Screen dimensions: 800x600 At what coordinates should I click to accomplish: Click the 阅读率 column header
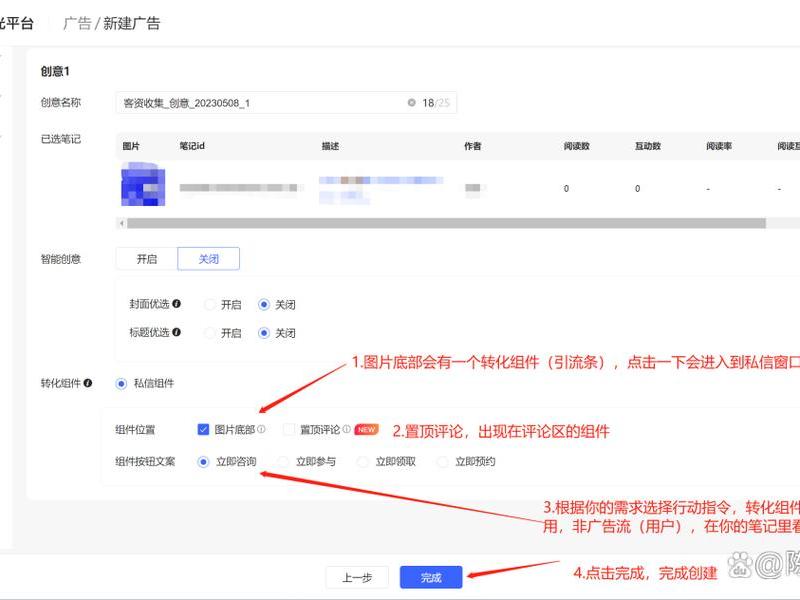point(719,146)
